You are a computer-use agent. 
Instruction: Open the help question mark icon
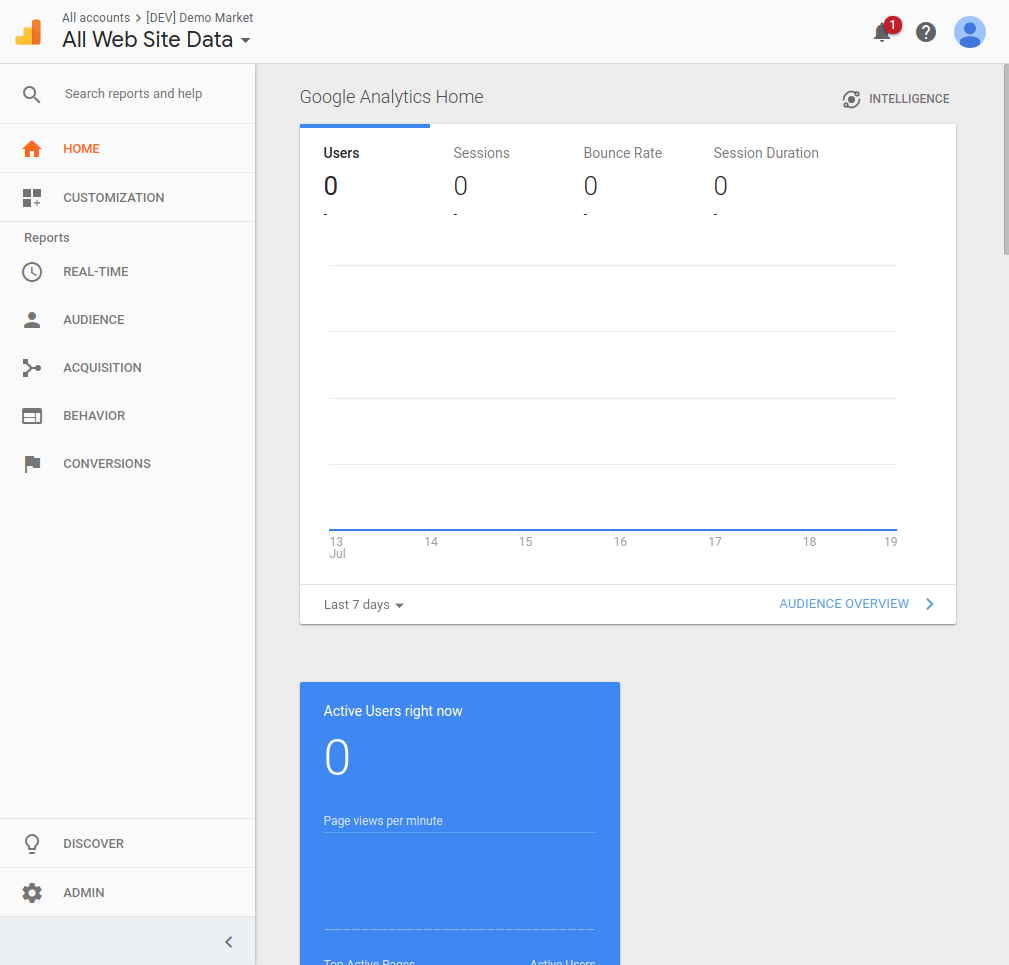tap(926, 32)
